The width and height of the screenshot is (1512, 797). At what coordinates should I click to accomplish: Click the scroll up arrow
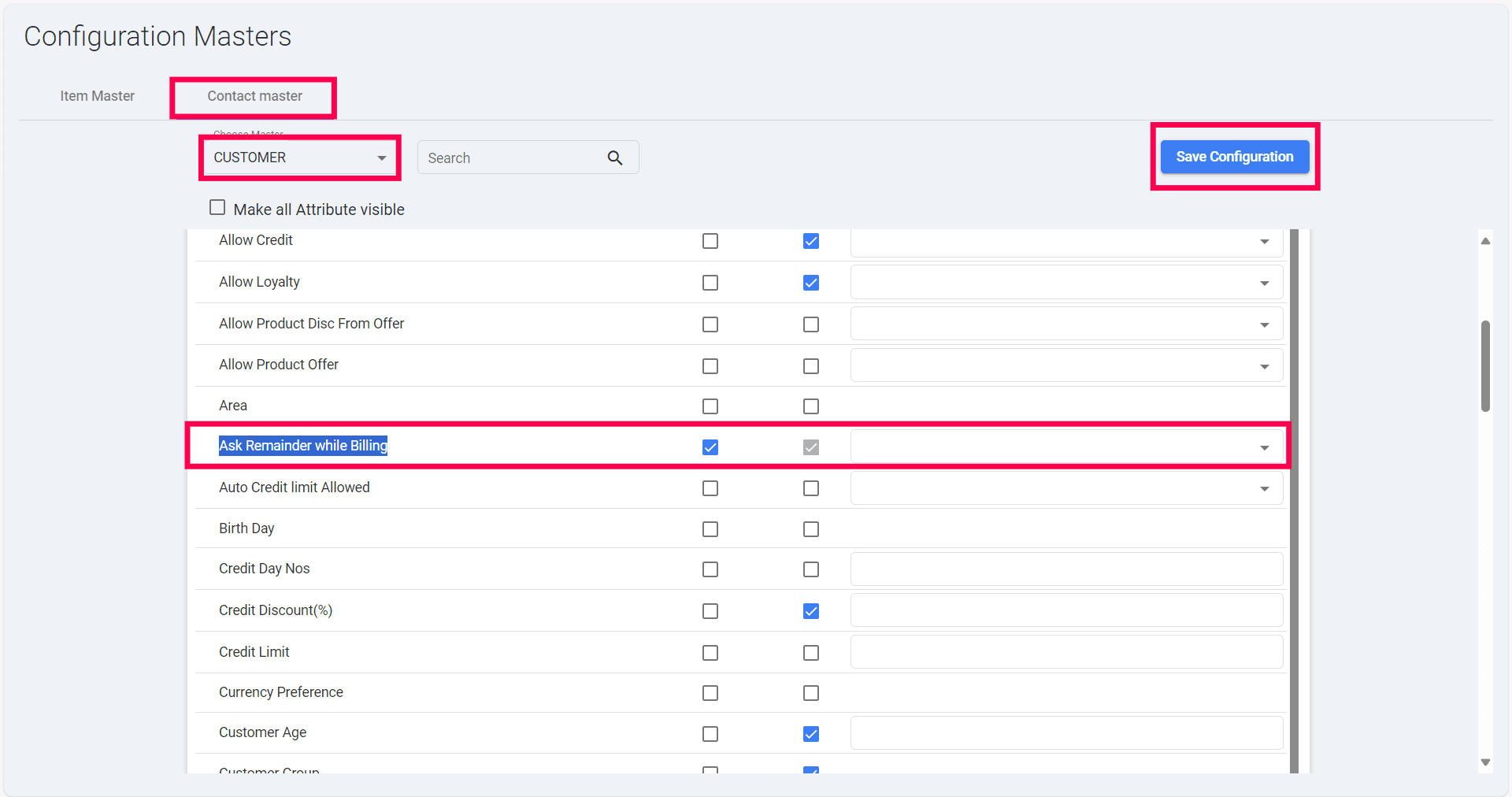click(x=1485, y=241)
